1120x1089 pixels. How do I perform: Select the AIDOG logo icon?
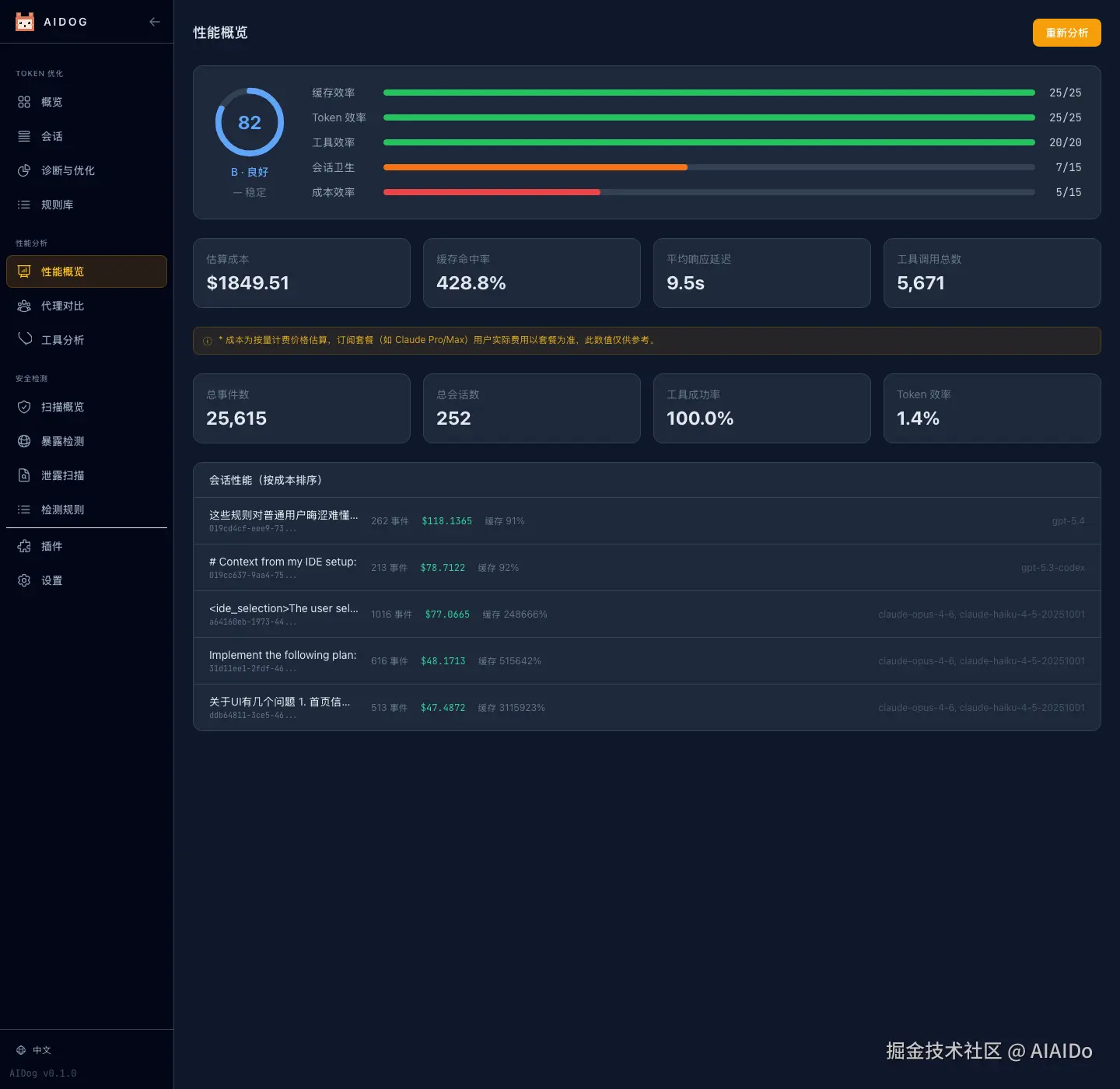click(25, 22)
